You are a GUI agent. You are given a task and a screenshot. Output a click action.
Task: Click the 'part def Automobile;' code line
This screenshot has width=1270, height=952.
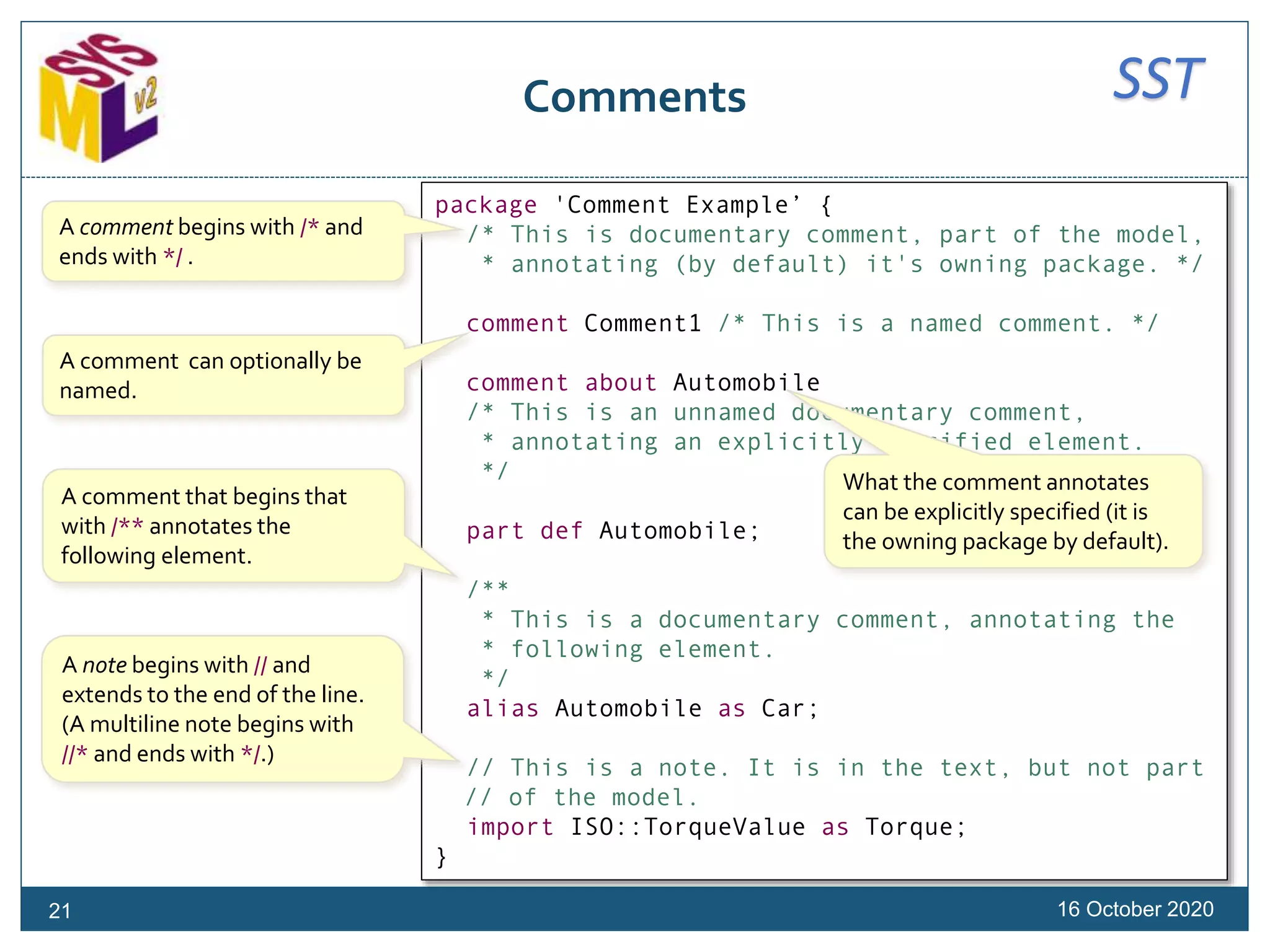click(x=613, y=531)
